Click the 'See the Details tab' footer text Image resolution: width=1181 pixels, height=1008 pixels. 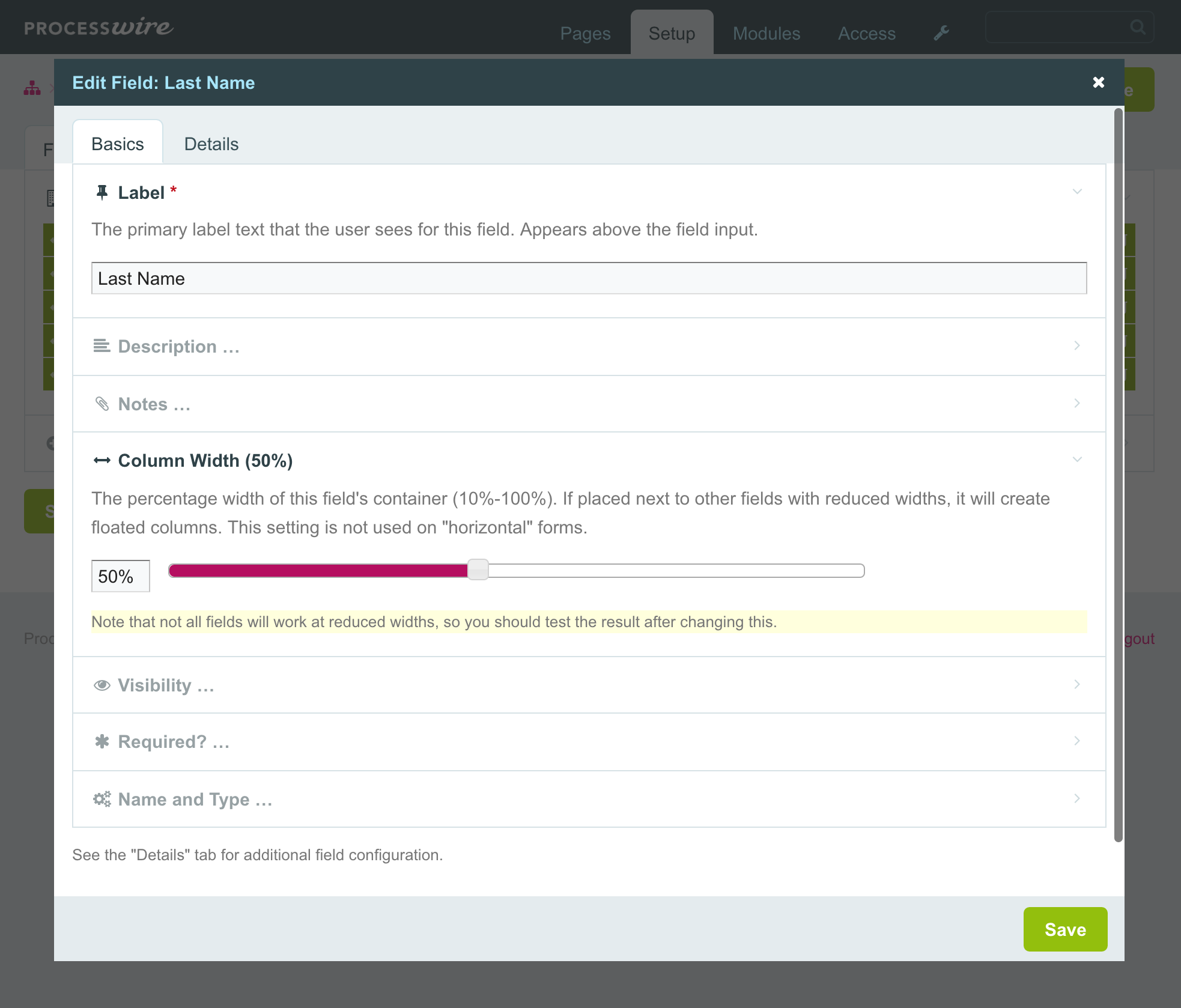click(x=258, y=855)
